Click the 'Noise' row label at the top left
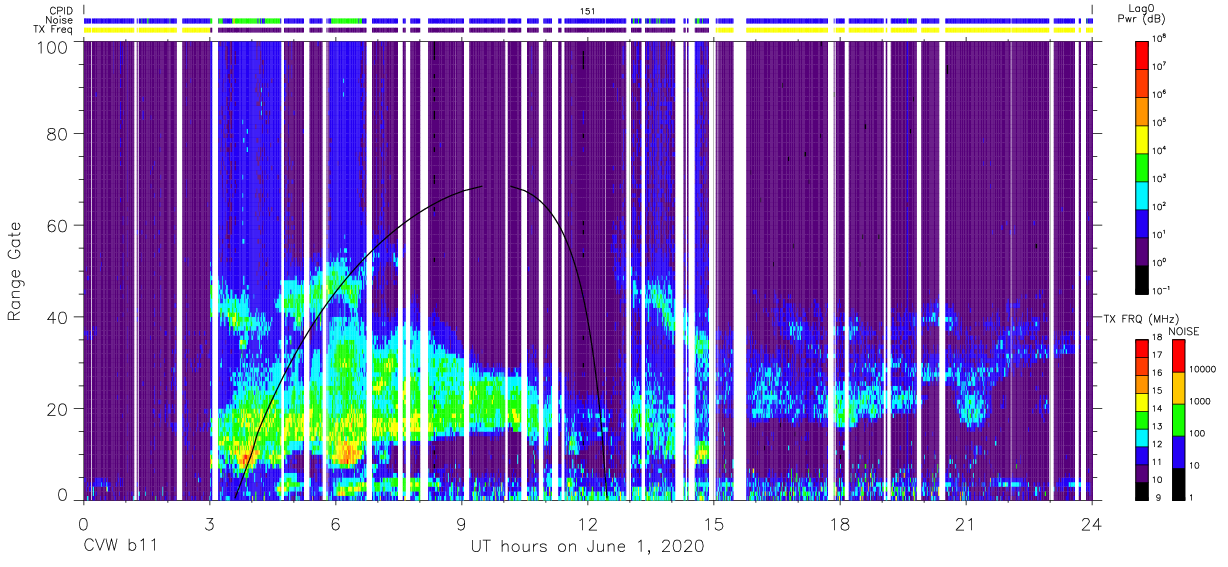This screenshot has width=1228, height=567. (60, 20)
